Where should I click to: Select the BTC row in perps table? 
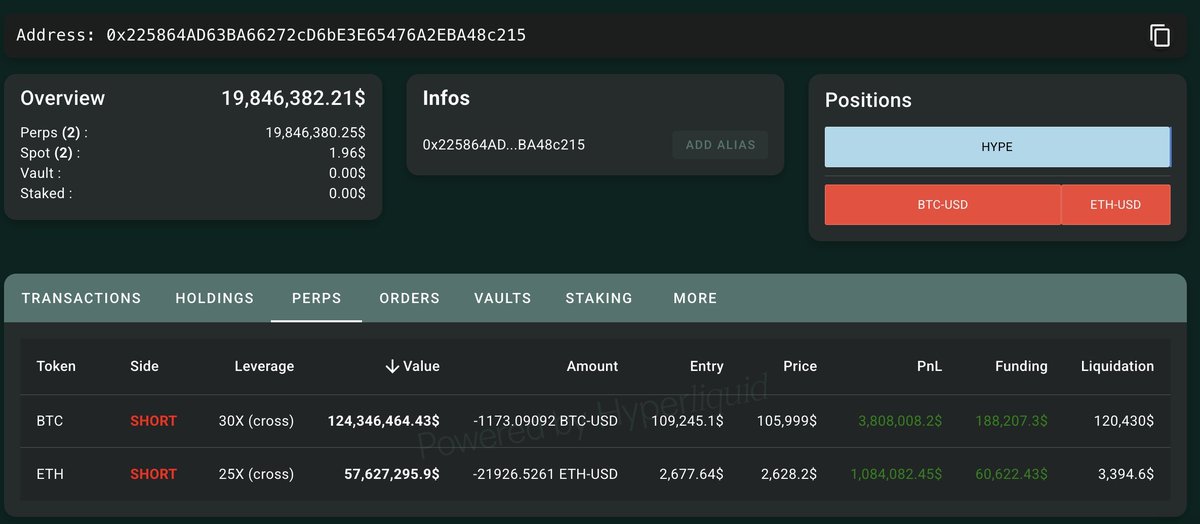tap(595, 421)
